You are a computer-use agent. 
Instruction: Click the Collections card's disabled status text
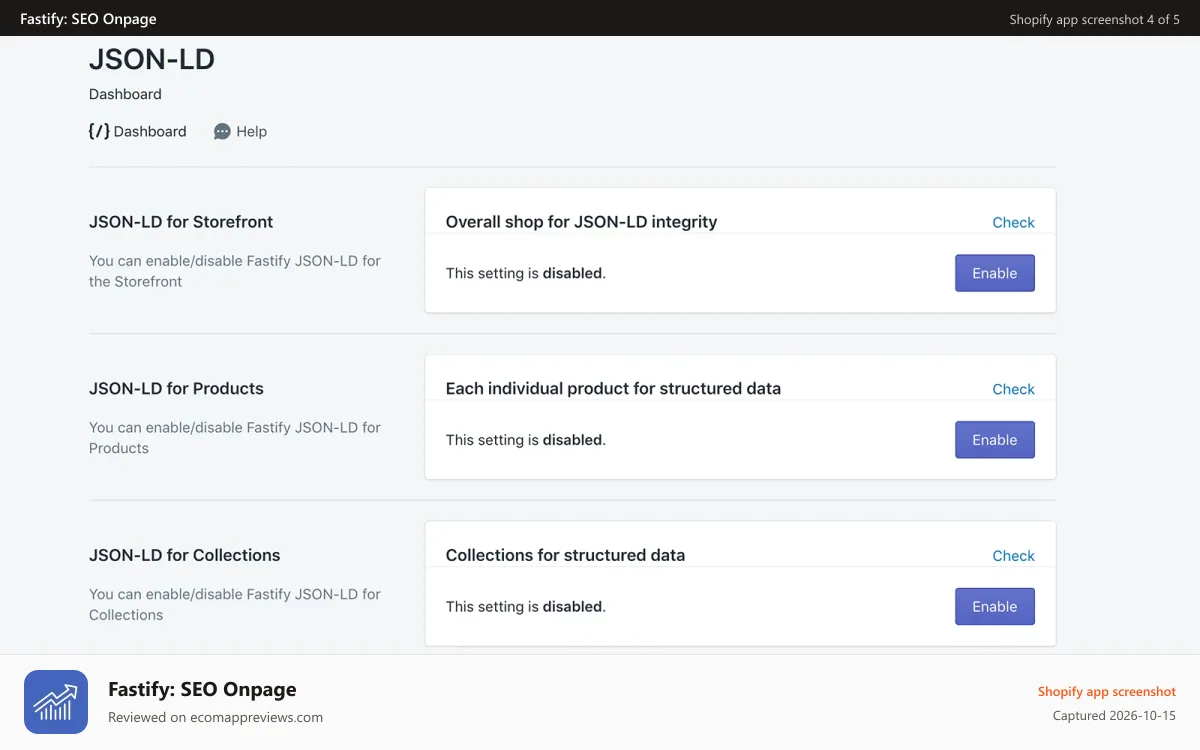[526, 606]
